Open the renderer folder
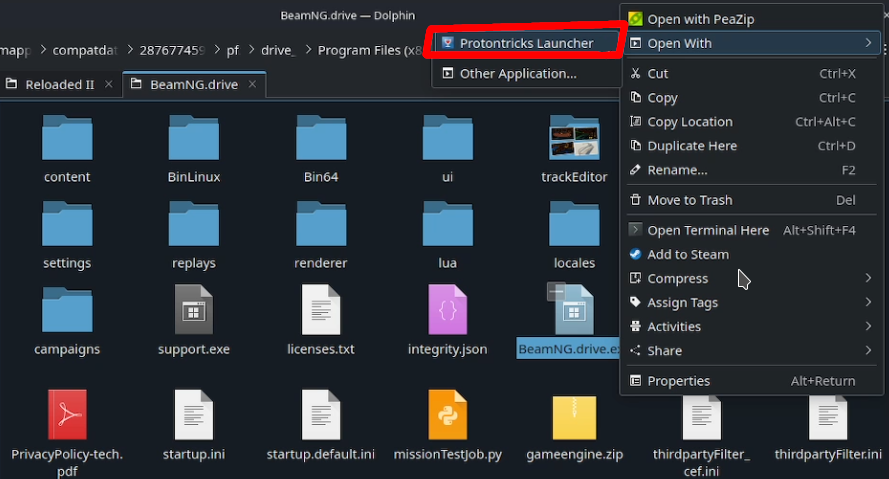This screenshot has width=889, height=479. tap(321, 224)
